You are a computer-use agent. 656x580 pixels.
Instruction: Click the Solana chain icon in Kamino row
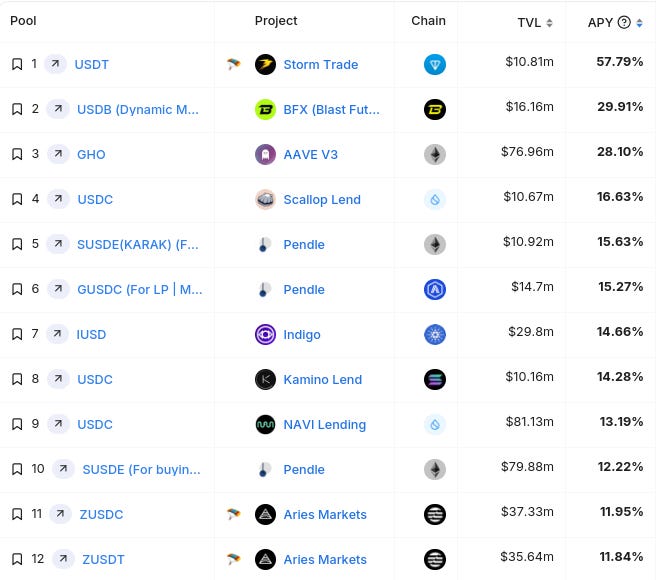pos(435,380)
